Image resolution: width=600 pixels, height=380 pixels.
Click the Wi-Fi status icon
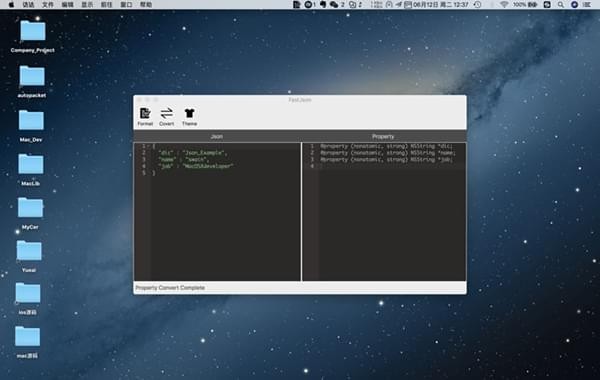pyautogui.click(x=504, y=5)
